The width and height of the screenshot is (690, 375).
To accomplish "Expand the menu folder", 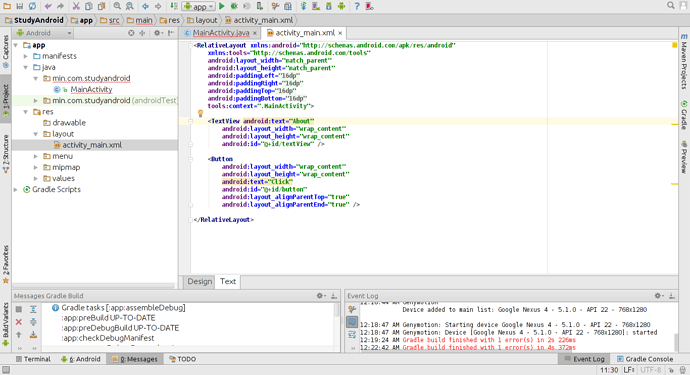I will 36,156.
